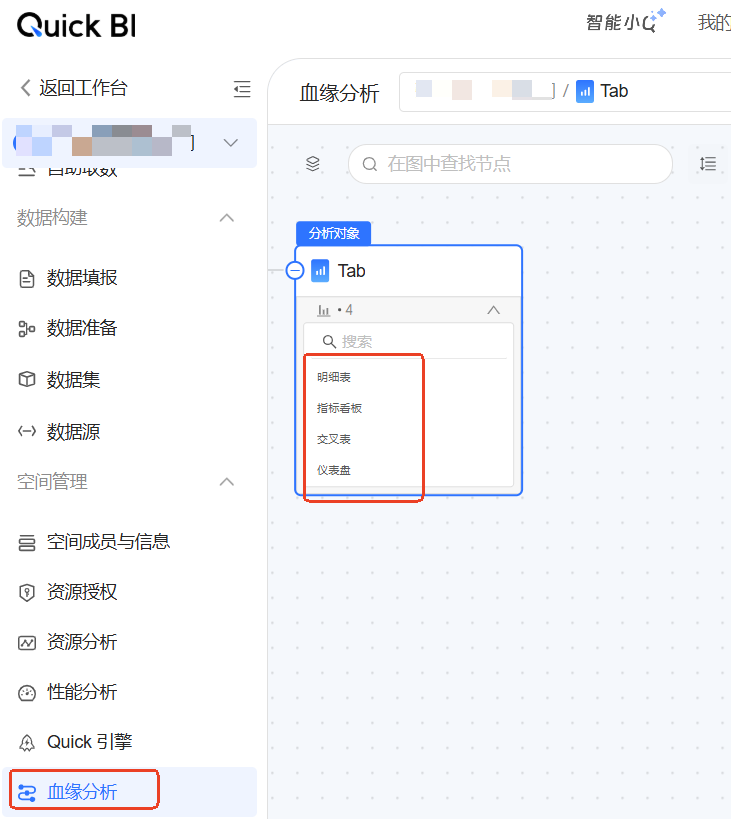Image resolution: width=731 pixels, height=819 pixels.
Task: Click the 在图中查找节点 search field
Action: [510, 164]
